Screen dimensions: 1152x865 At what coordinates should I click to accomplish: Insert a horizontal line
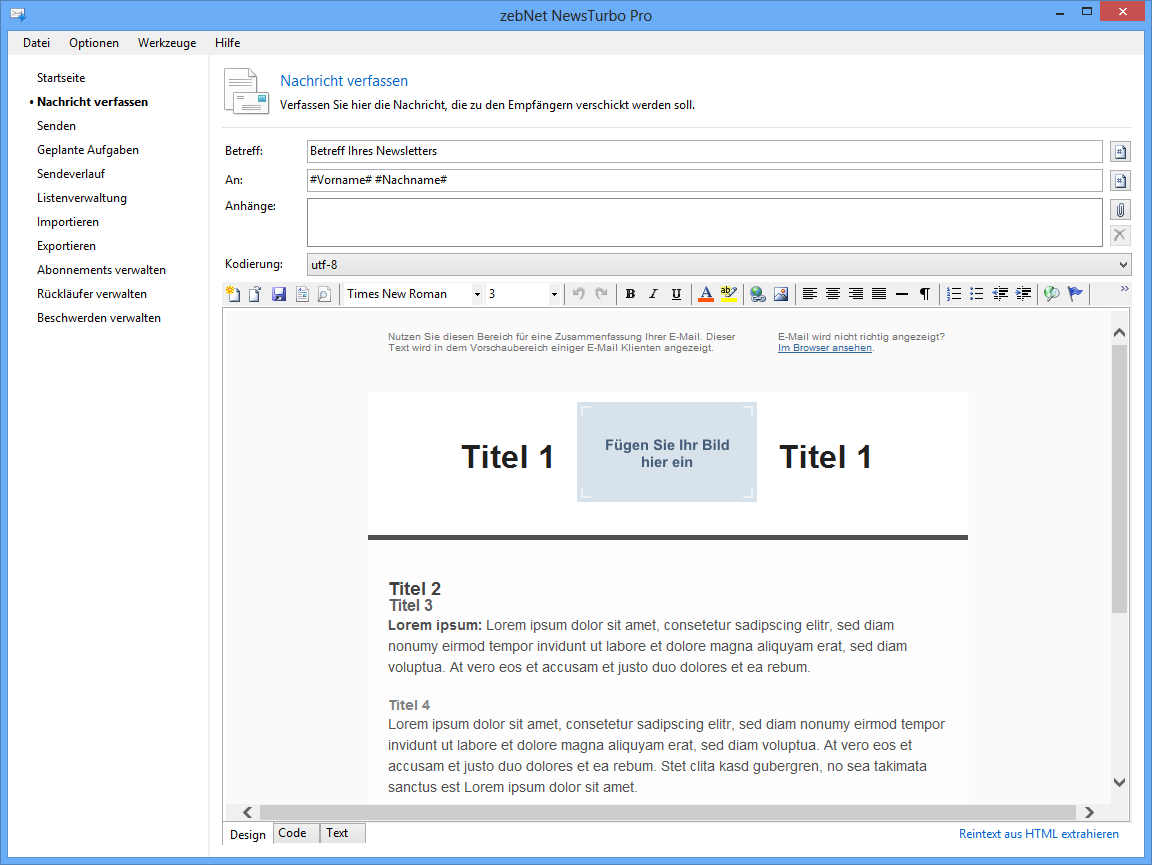(x=902, y=294)
